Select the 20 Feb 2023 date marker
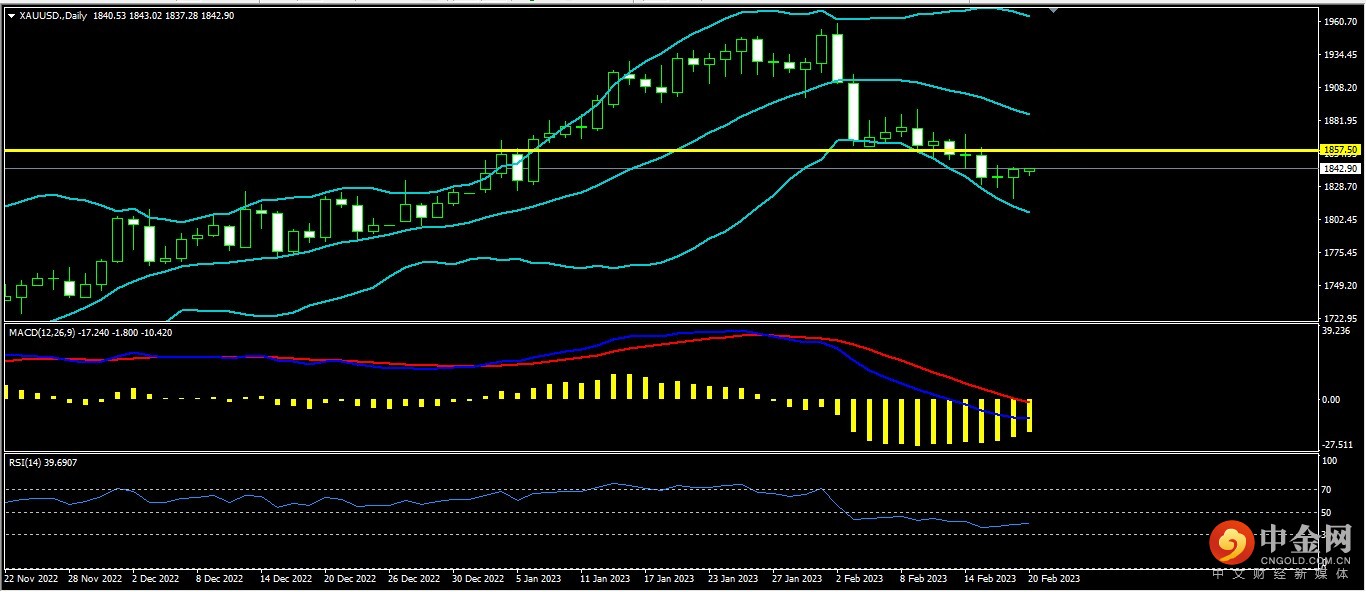This screenshot has height=592, width=1366. [1052, 578]
